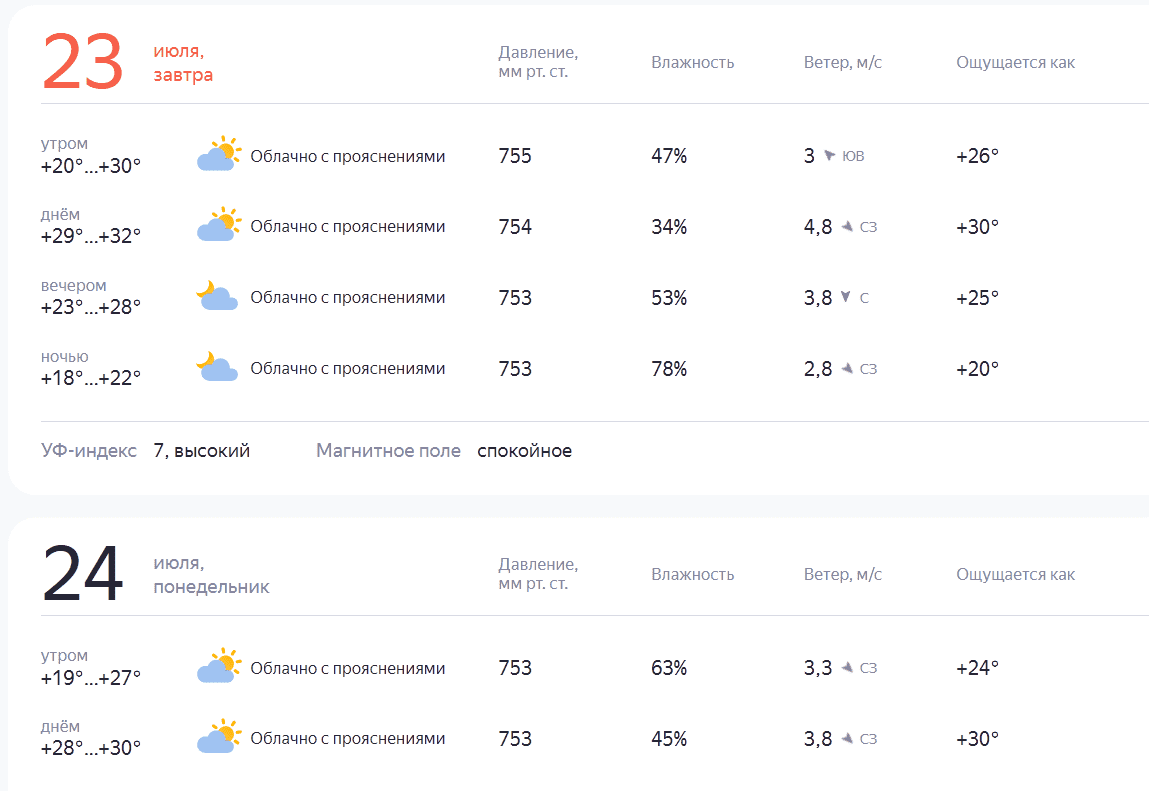Click the north wind arrow for July 23 evening

coord(846,297)
